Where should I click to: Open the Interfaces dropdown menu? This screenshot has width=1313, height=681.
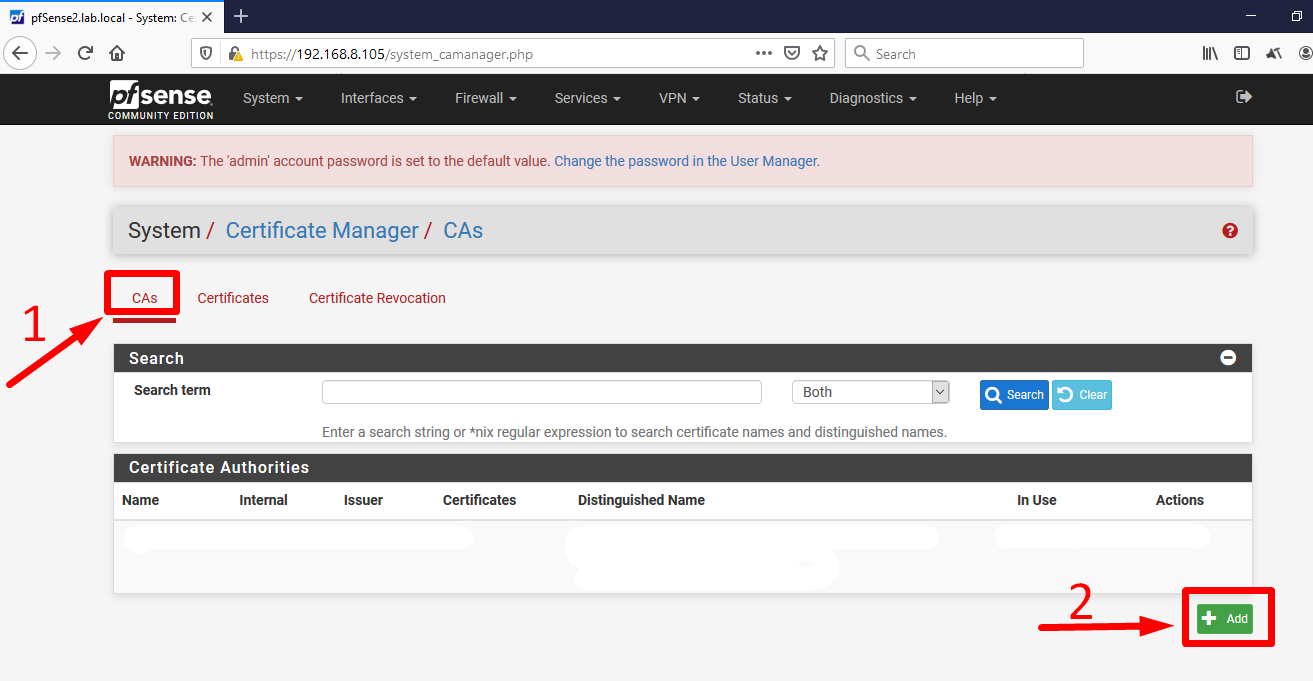pyautogui.click(x=378, y=98)
